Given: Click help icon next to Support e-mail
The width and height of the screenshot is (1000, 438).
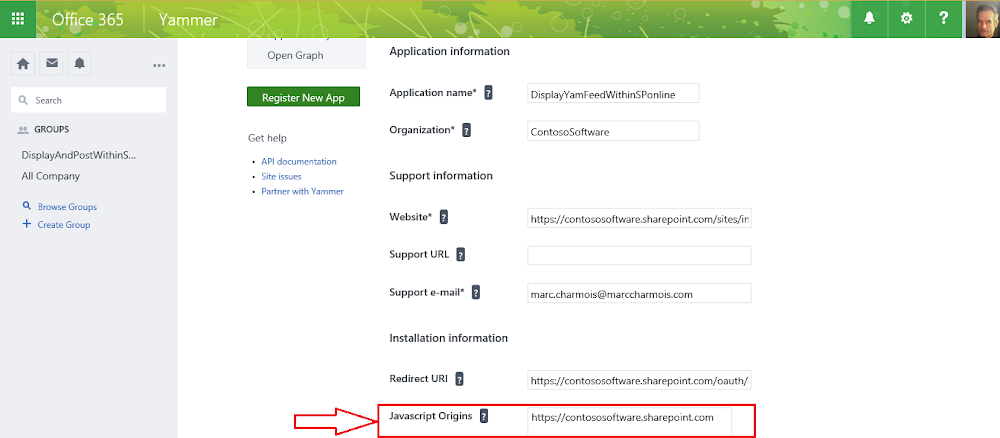Looking at the screenshot, I should 475,293.
